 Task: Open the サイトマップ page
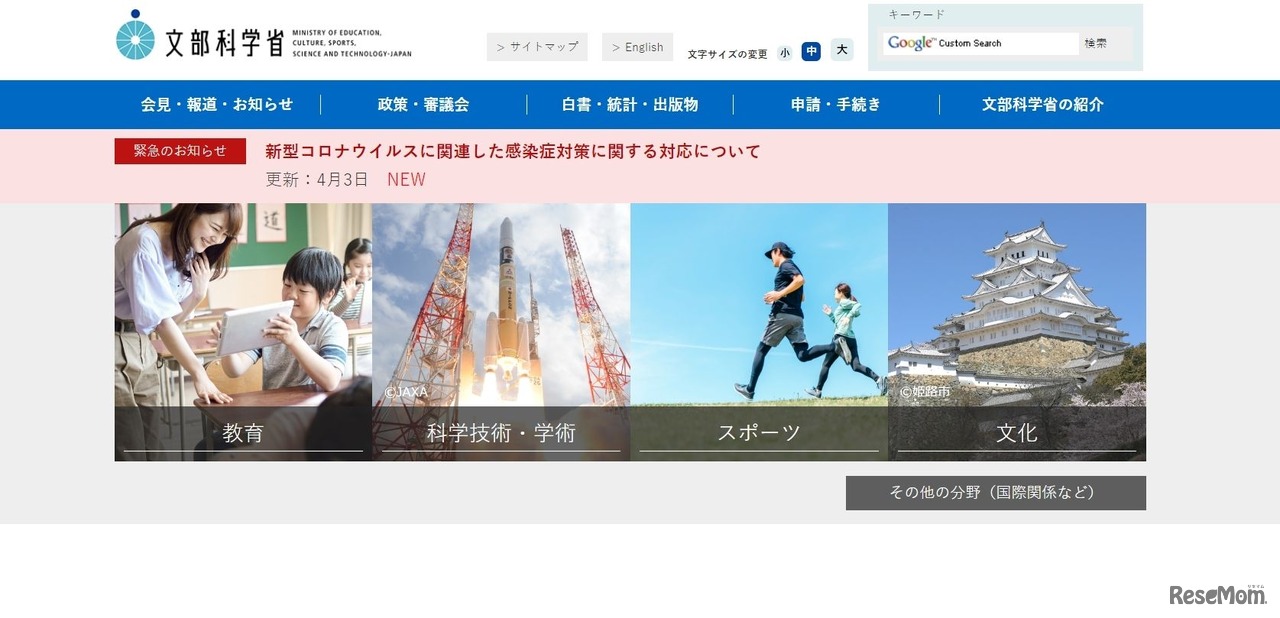pos(537,46)
